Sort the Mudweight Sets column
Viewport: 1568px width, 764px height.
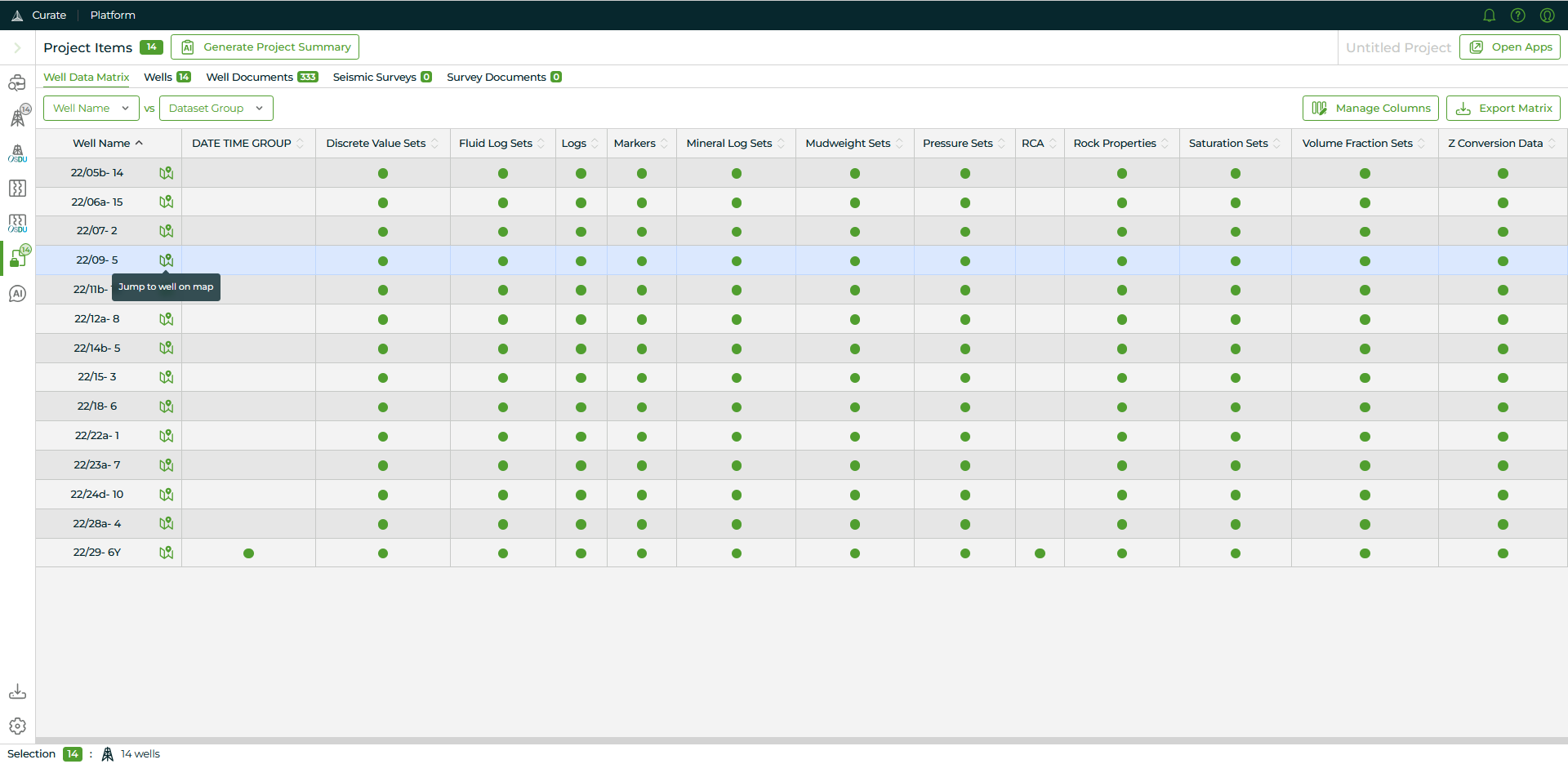[899, 144]
